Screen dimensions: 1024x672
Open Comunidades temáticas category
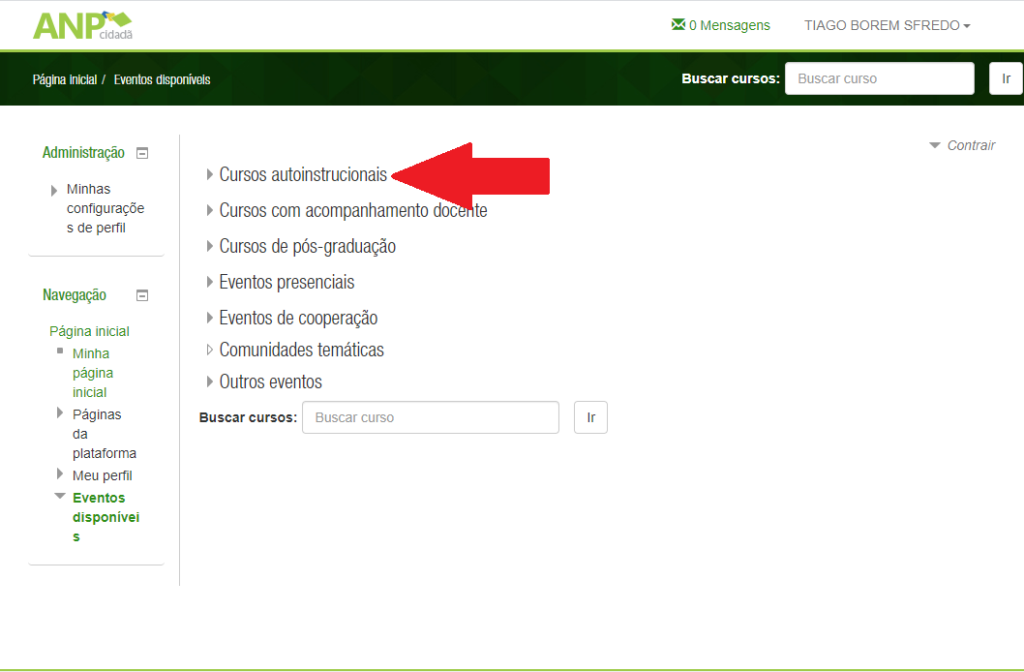point(301,350)
